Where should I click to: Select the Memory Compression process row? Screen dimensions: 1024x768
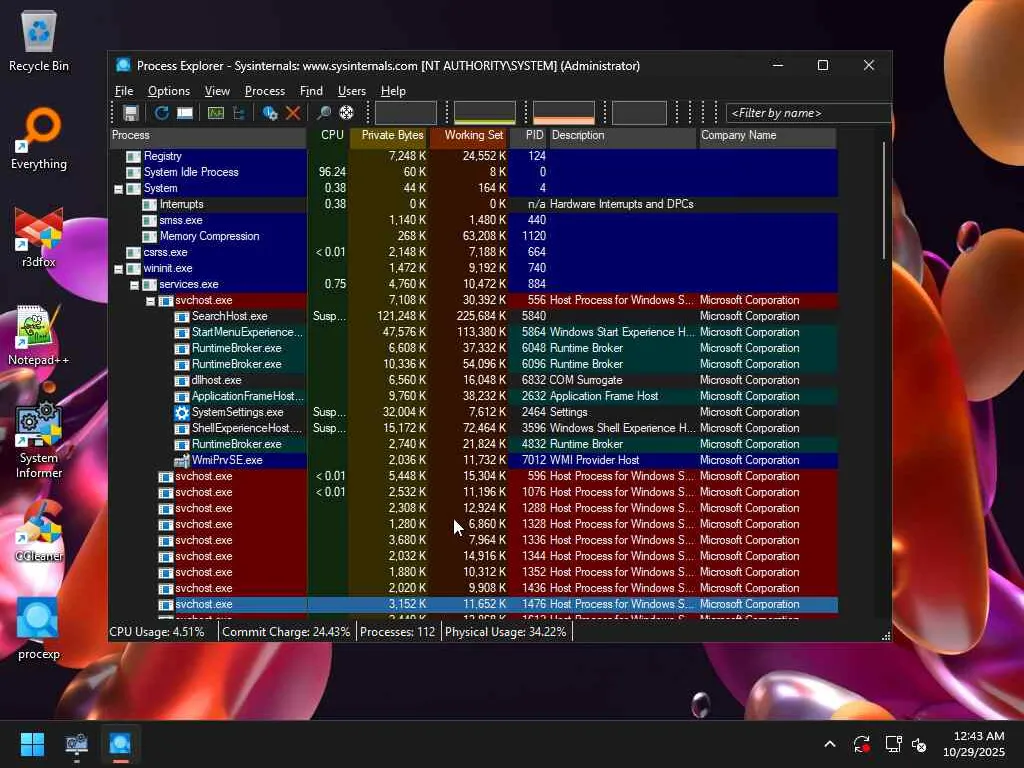(473, 236)
